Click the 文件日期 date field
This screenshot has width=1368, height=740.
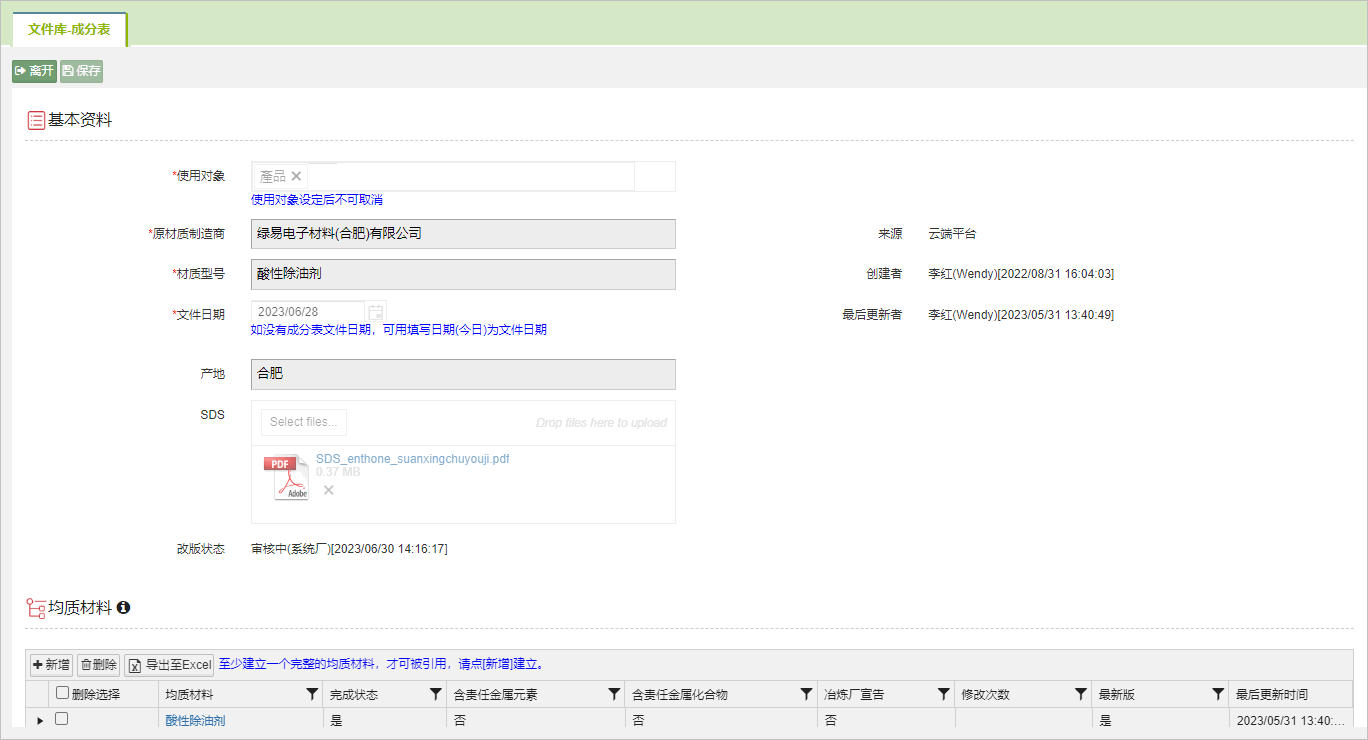307,312
